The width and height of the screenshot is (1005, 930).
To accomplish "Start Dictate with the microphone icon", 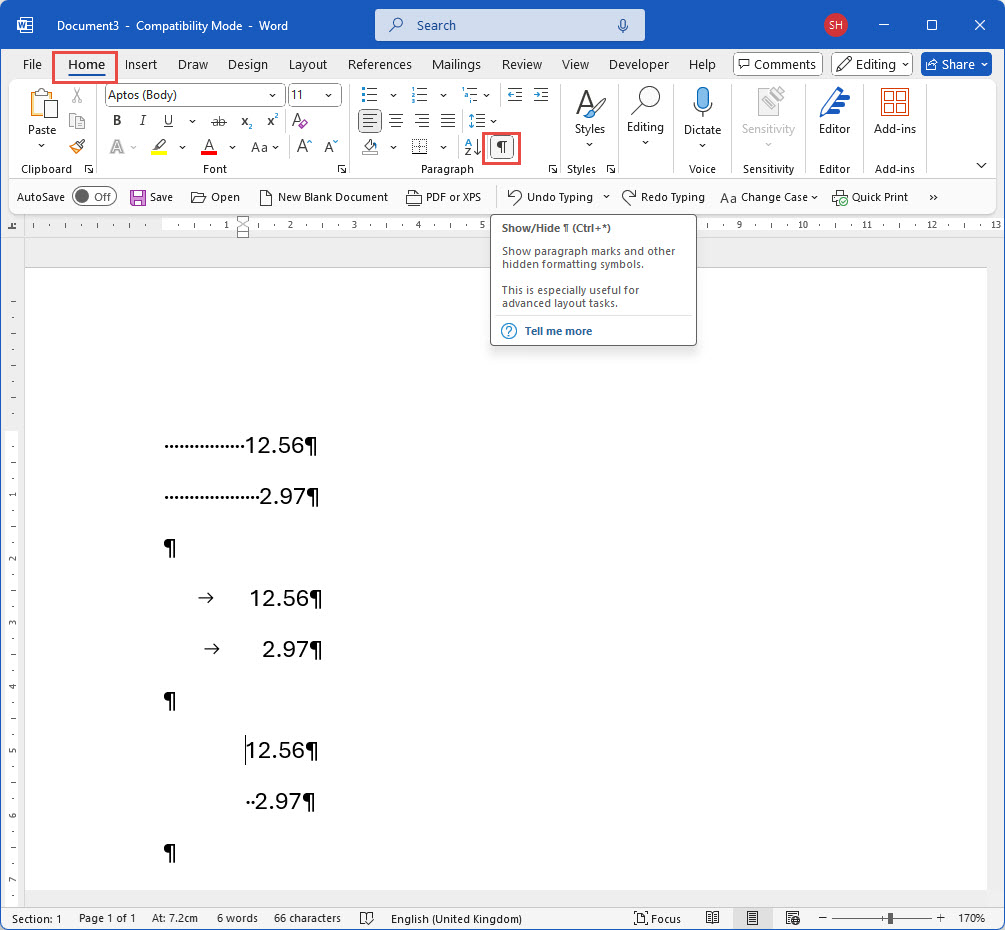I will [x=702, y=105].
